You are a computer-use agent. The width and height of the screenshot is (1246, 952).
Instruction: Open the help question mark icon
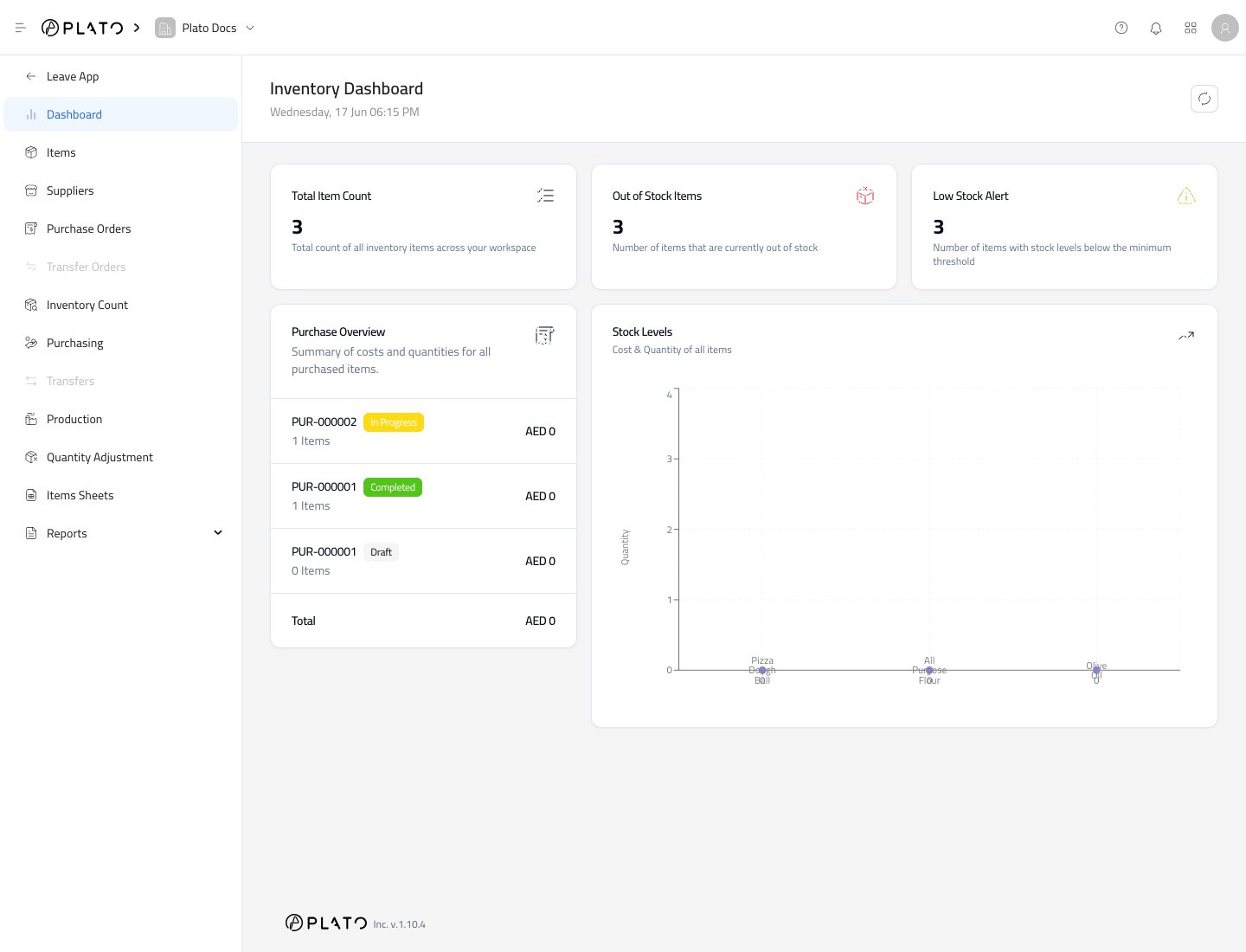(x=1121, y=28)
